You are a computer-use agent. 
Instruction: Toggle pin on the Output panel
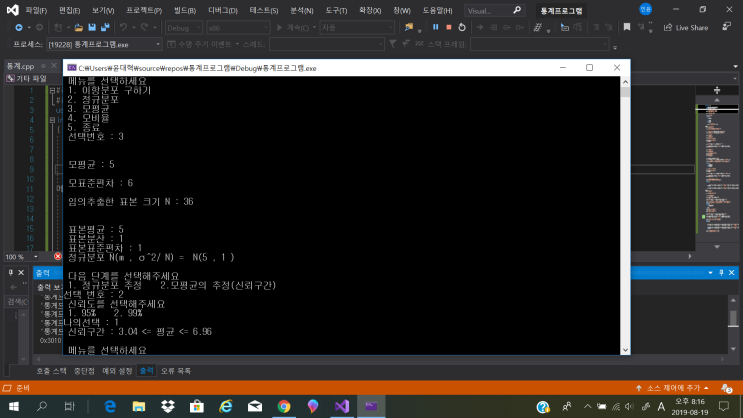(721, 273)
